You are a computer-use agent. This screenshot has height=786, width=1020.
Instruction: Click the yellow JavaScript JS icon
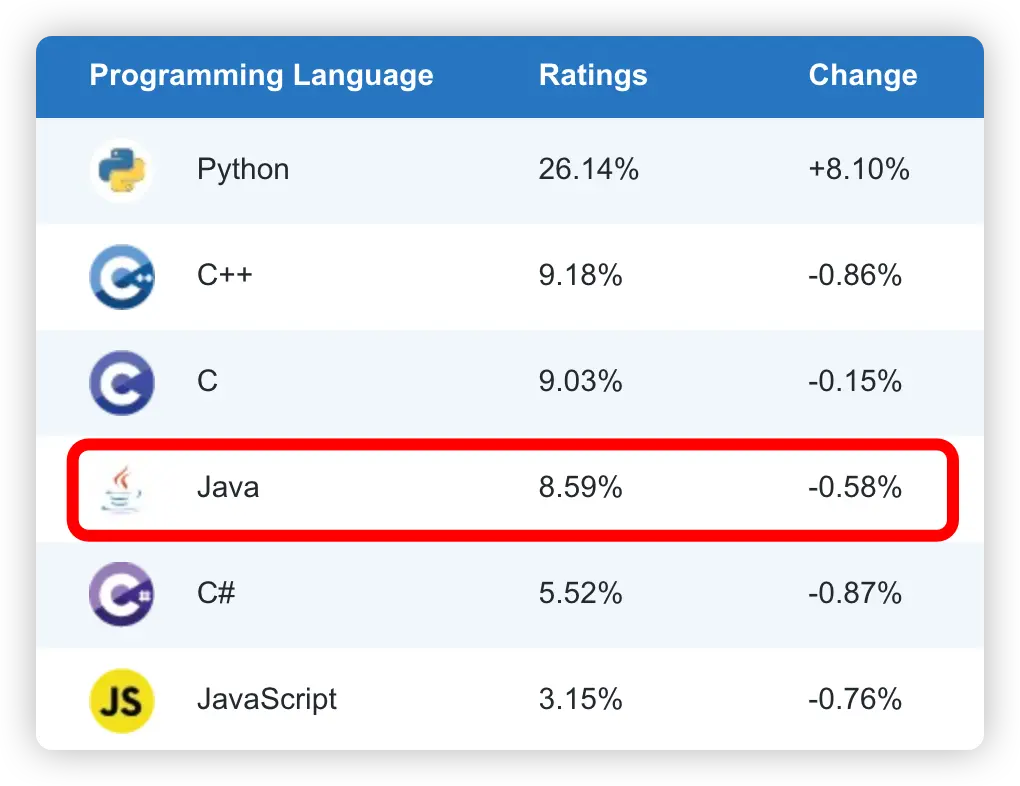[x=121, y=700]
